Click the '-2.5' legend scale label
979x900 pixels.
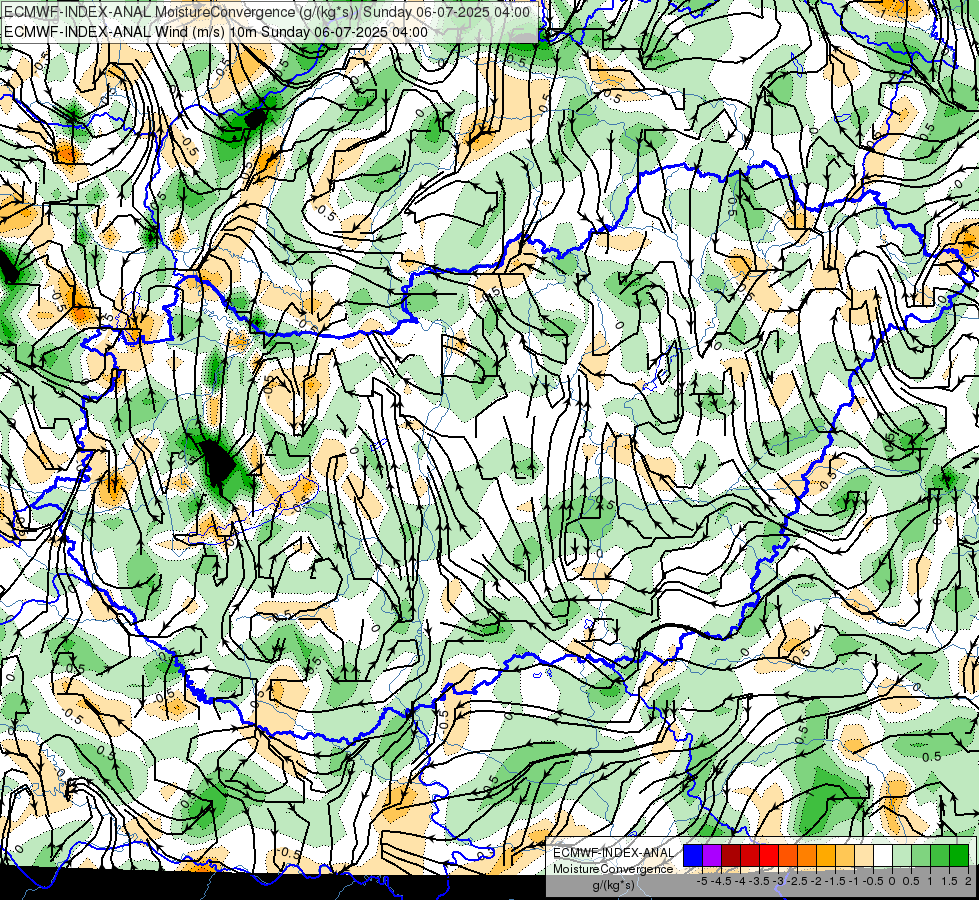tap(797, 881)
